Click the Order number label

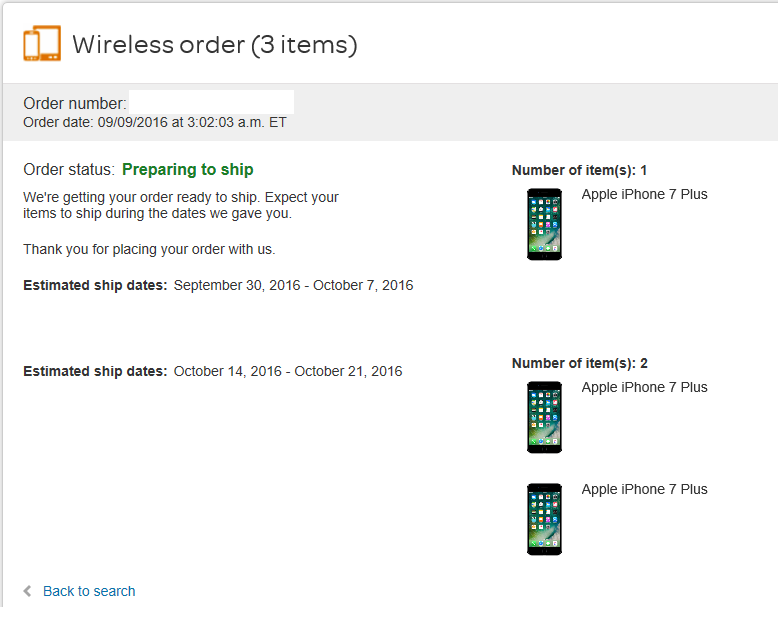point(75,103)
